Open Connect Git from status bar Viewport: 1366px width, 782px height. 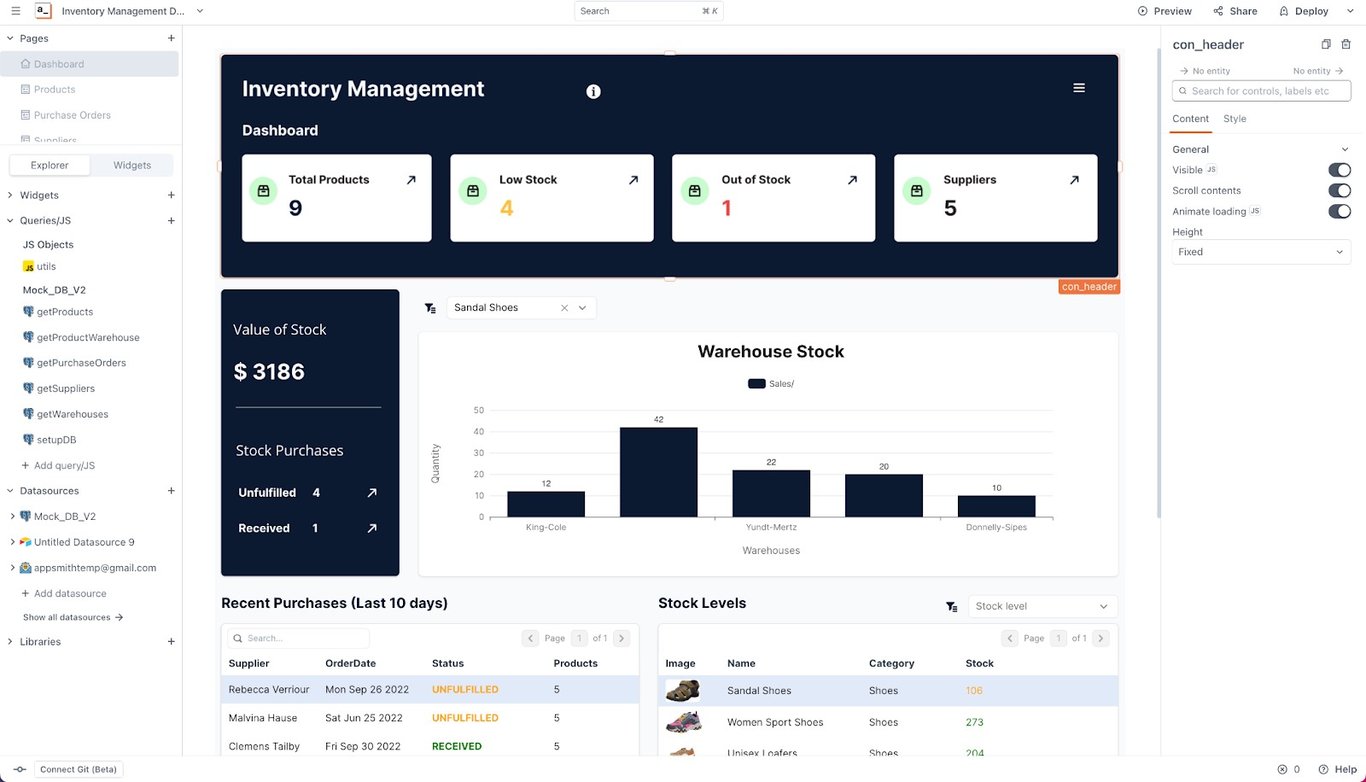[x=78, y=769]
